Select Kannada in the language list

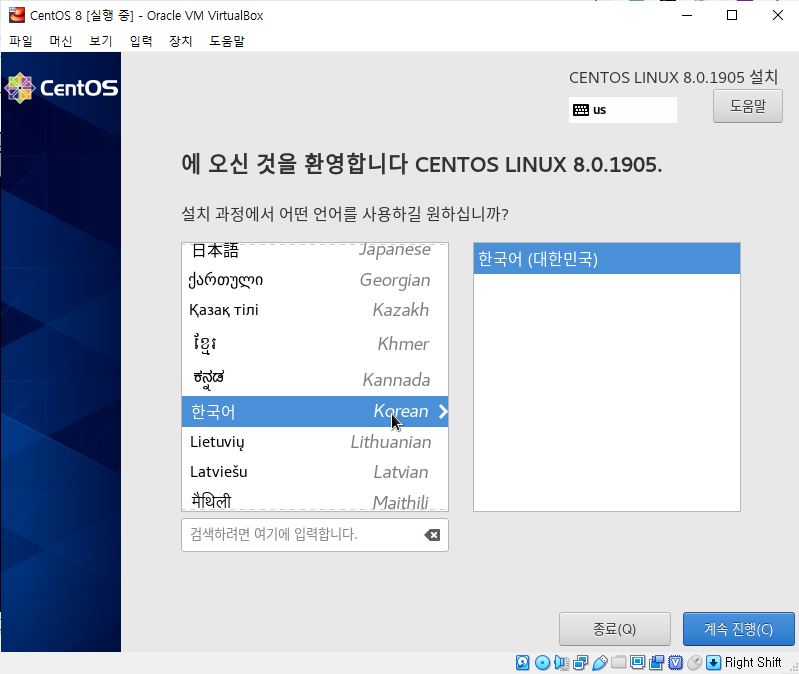[315, 379]
